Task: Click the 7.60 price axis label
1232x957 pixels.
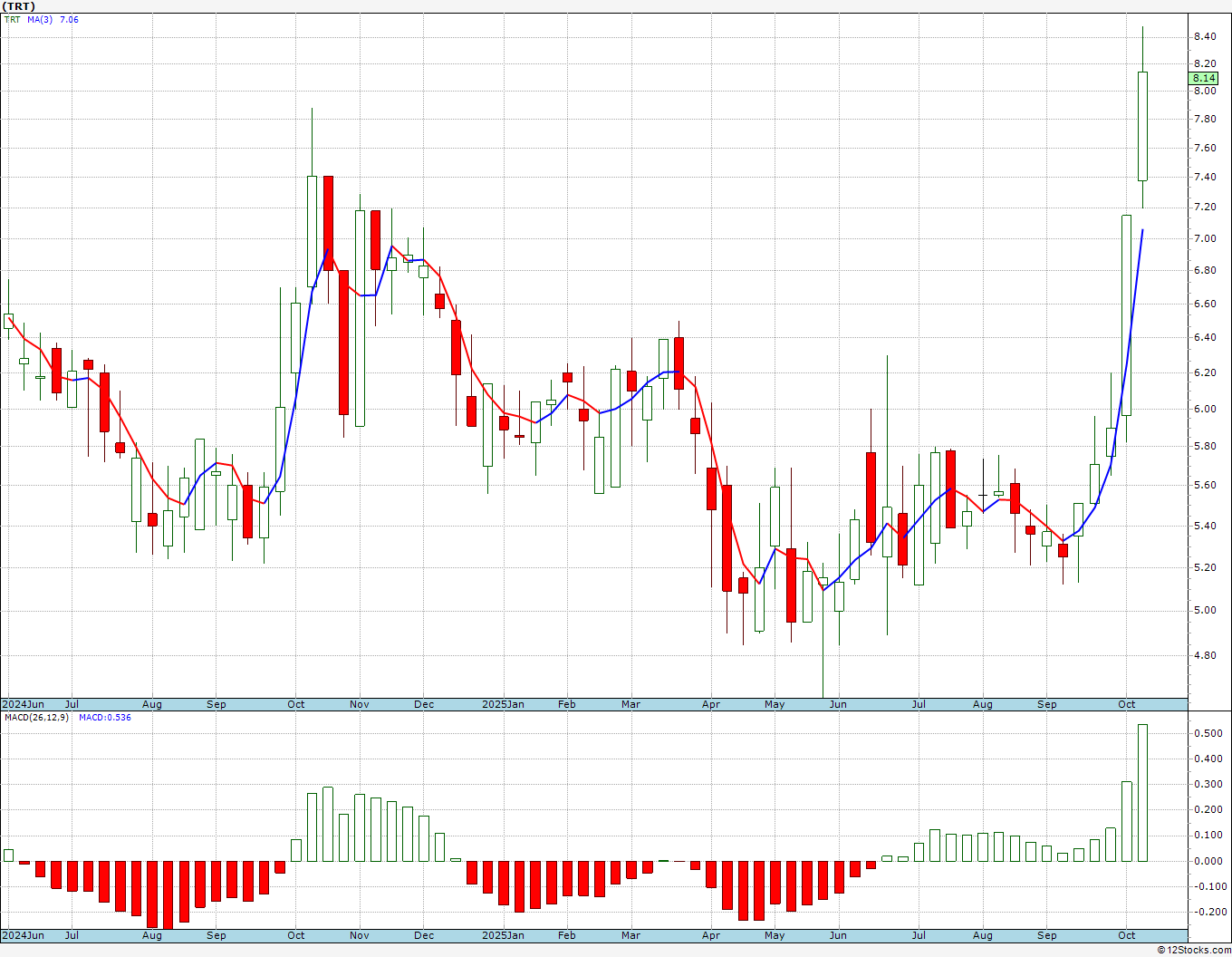Action: [1205, 148]
